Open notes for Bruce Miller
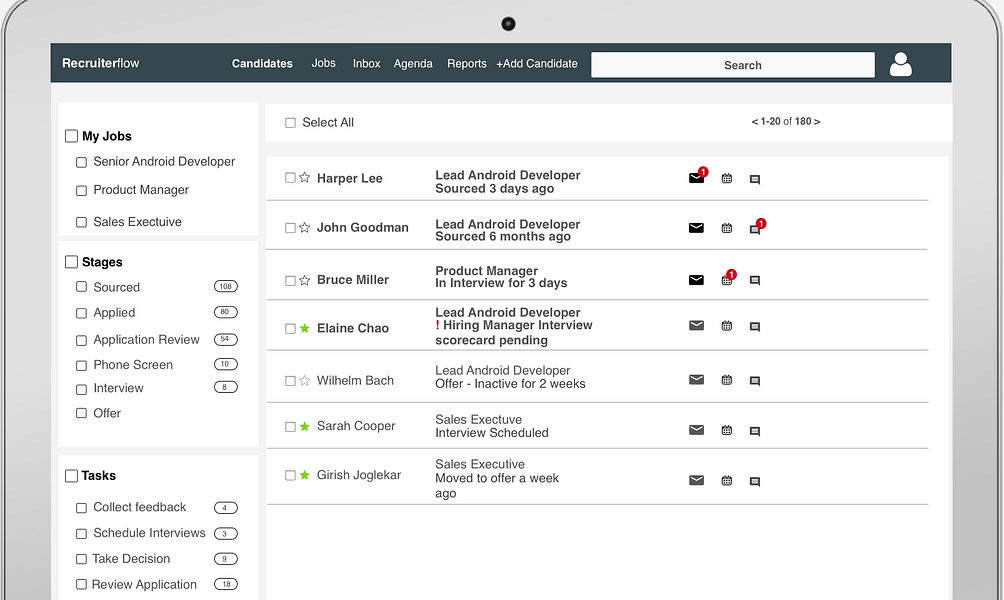The width and height of the screenshot is (1004, 600). click(755, 280)
